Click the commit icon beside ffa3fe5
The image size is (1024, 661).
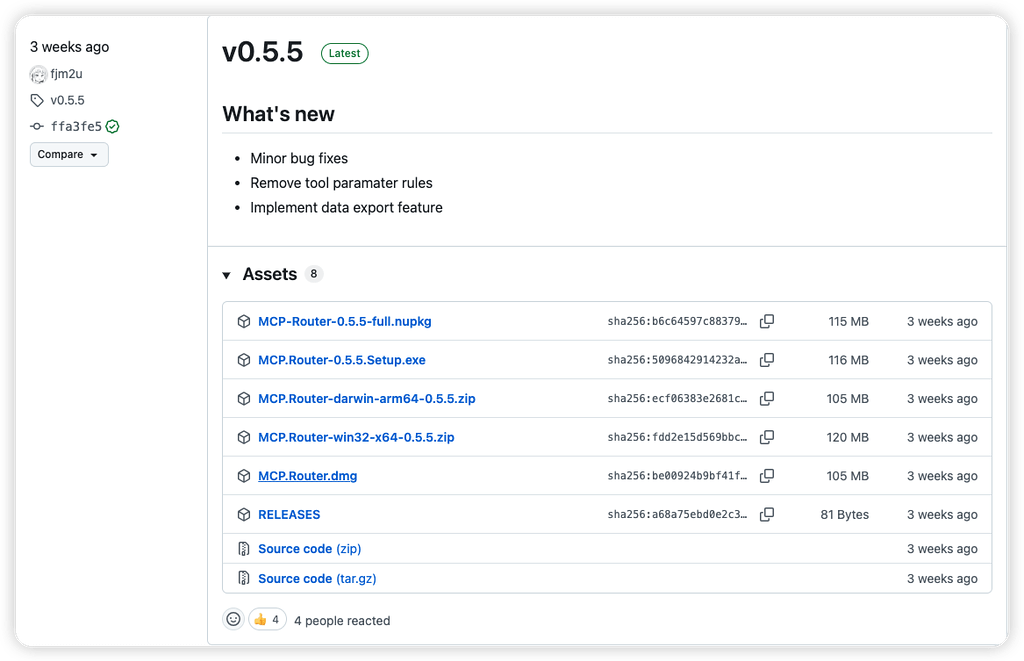coord(37,127)
